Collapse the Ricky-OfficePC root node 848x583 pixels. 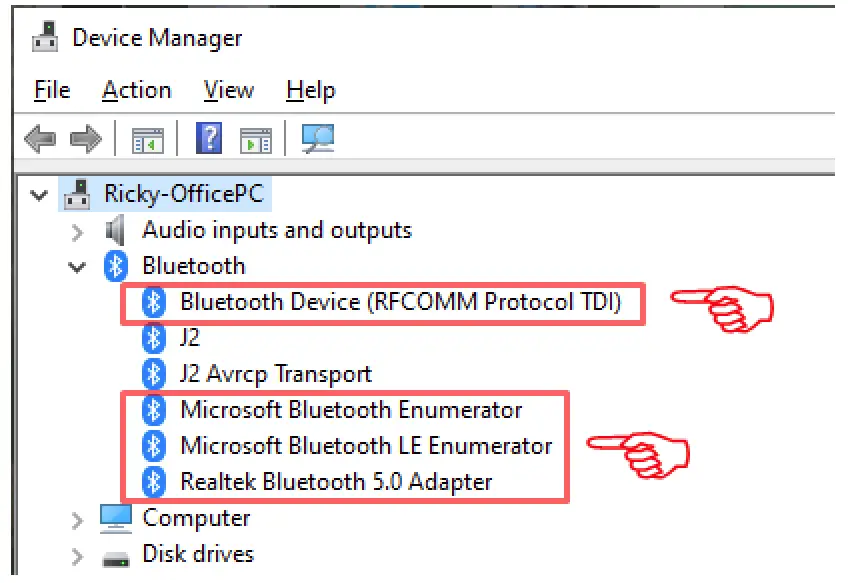(40, 194)
